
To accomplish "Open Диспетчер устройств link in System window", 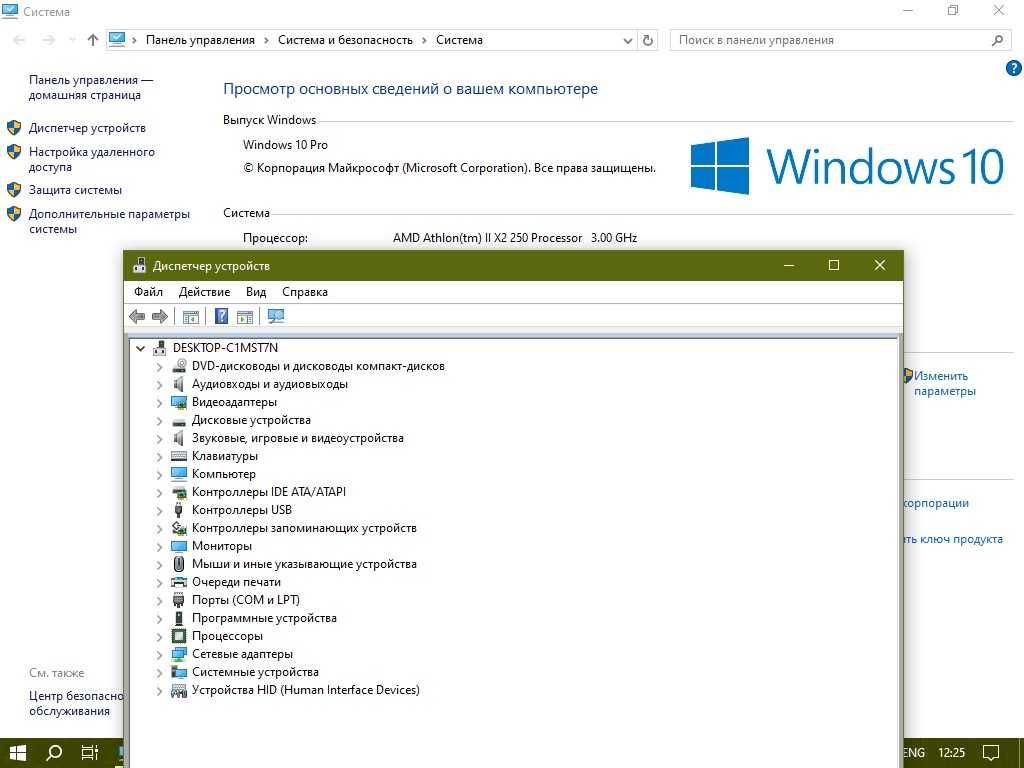I will [88, 128].
